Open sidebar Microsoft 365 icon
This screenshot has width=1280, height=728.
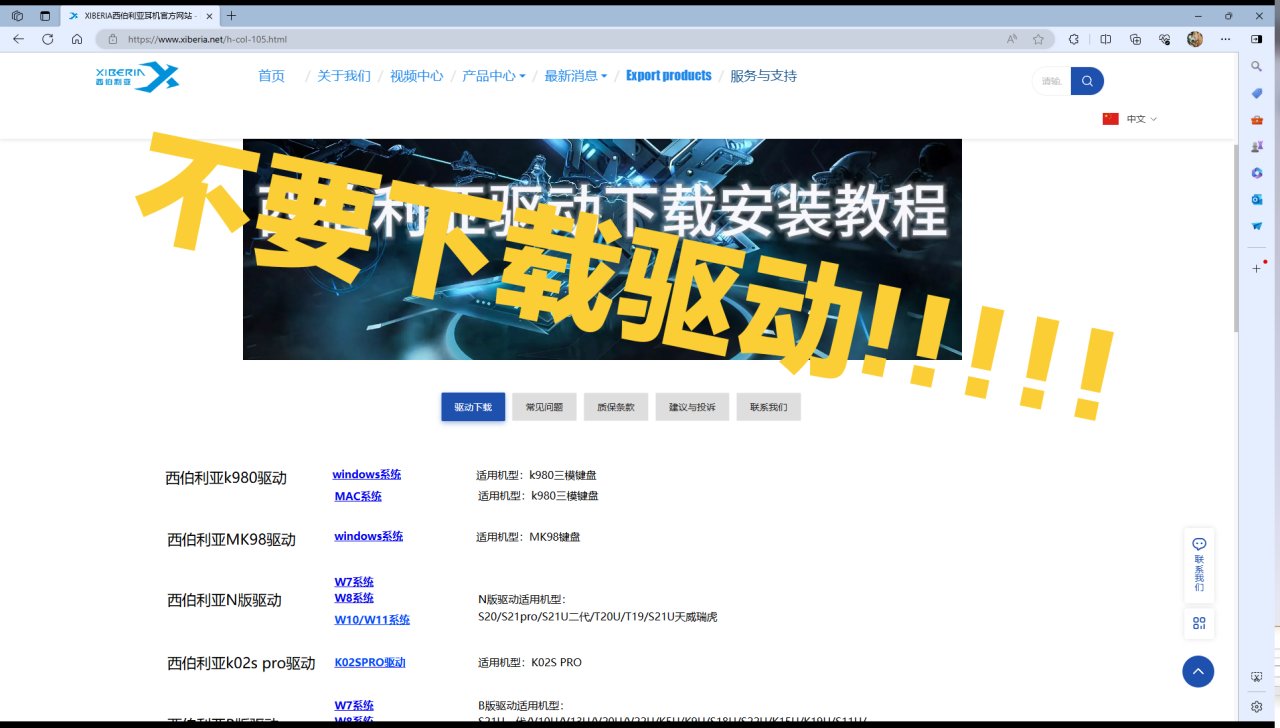[x=1257, y=173]
